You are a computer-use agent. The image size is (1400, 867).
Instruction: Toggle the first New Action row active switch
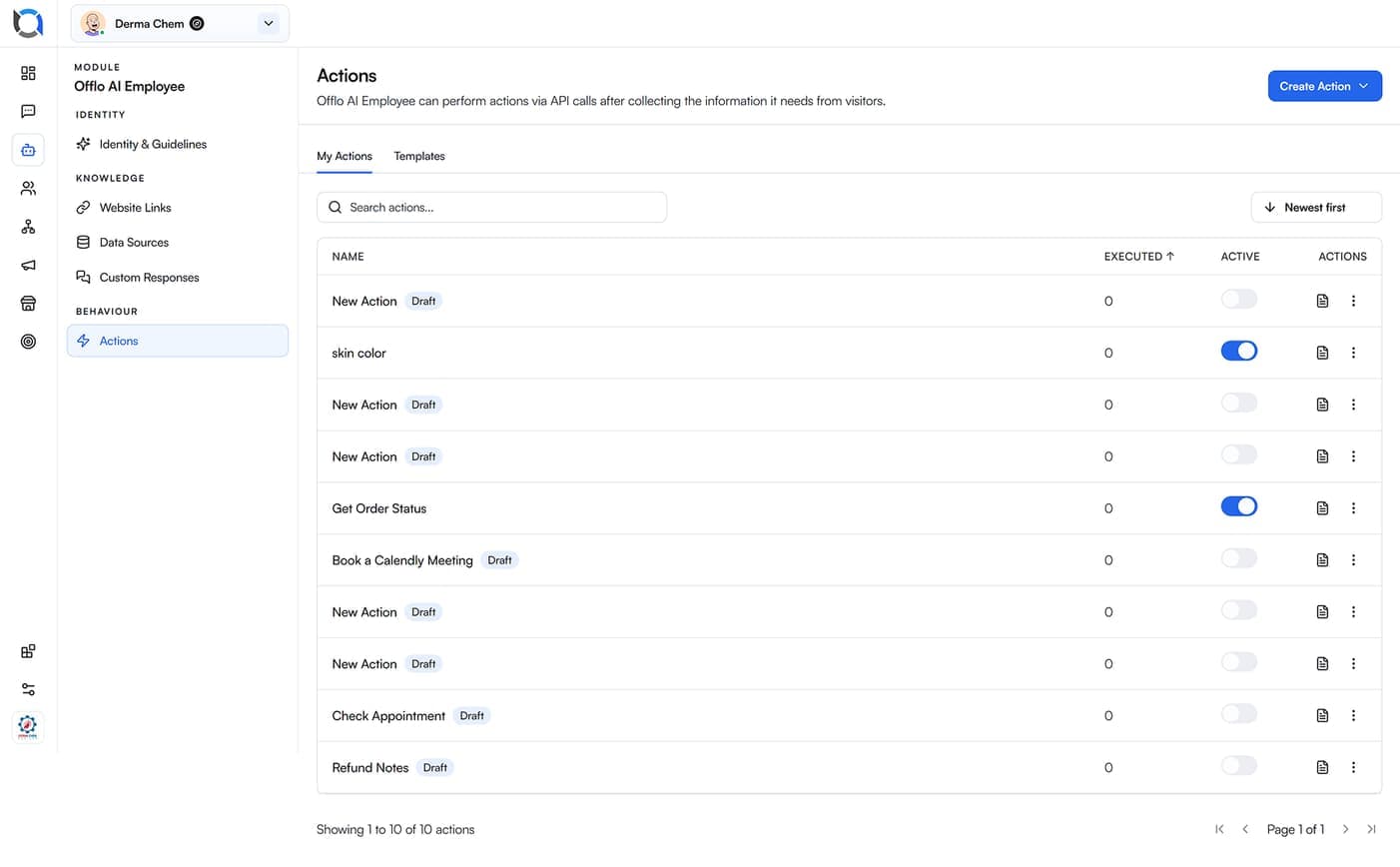[x=1239, y=300]
